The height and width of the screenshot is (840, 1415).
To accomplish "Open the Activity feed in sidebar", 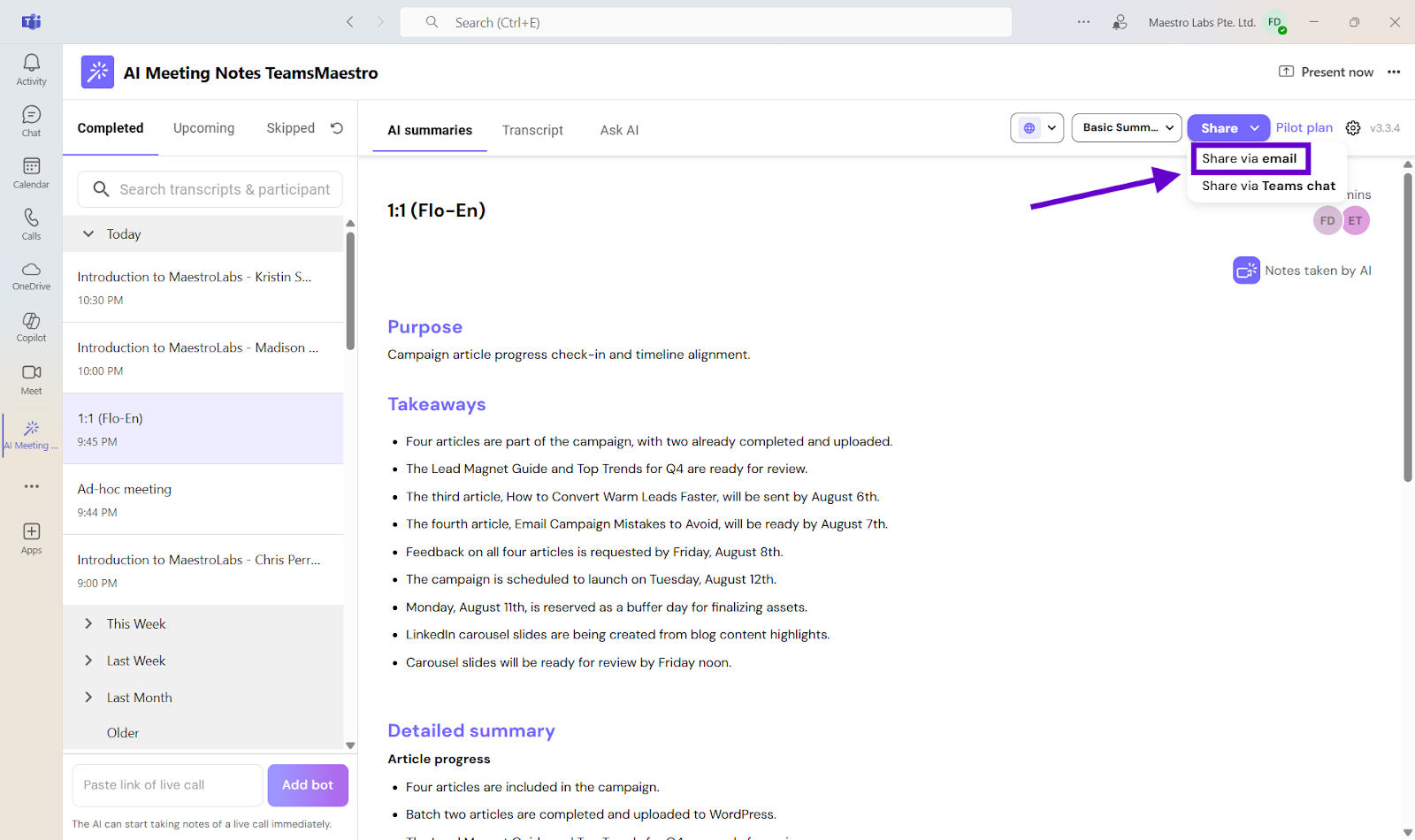I will click(x=31, y=69).
